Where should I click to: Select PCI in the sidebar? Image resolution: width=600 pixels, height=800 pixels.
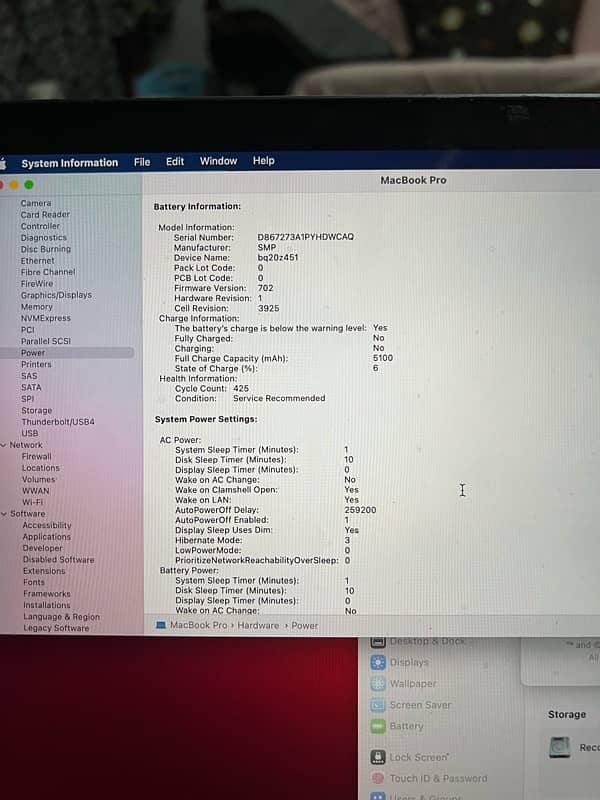[28, 330]
